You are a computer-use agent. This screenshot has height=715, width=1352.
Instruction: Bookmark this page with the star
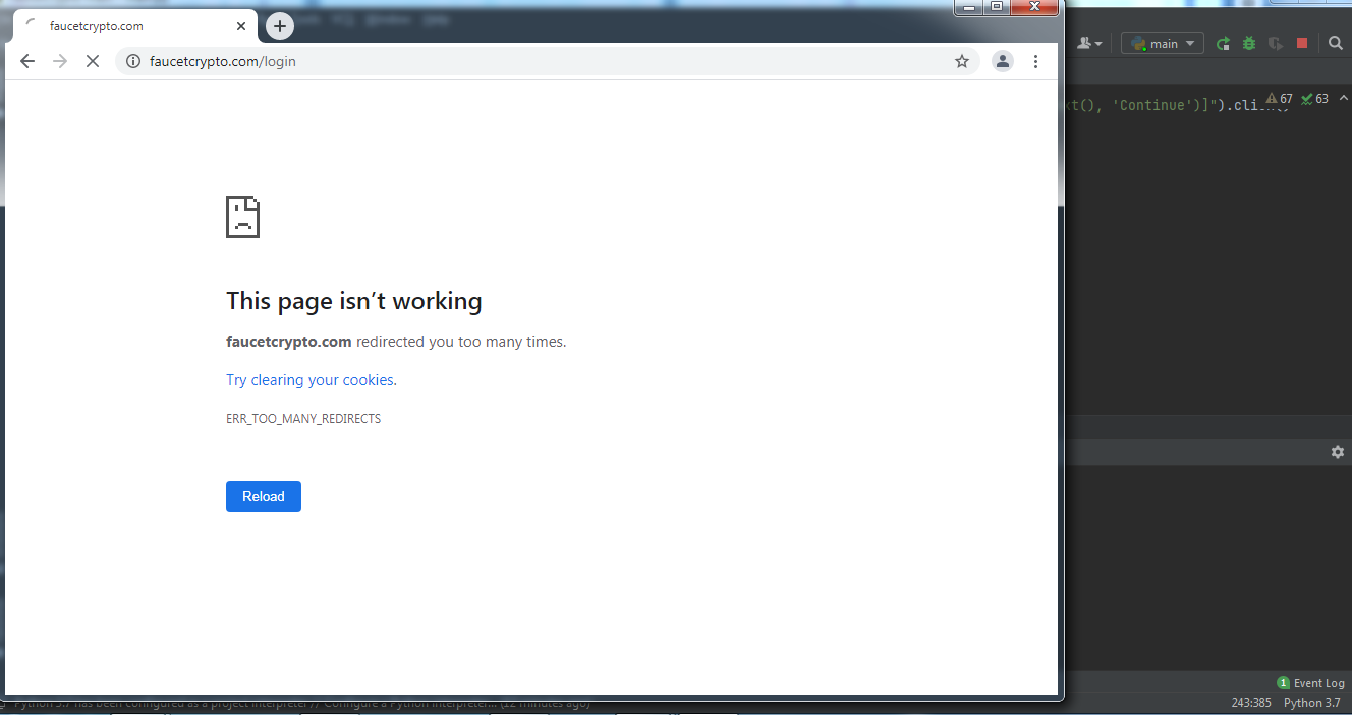click(x=962, y=61)
